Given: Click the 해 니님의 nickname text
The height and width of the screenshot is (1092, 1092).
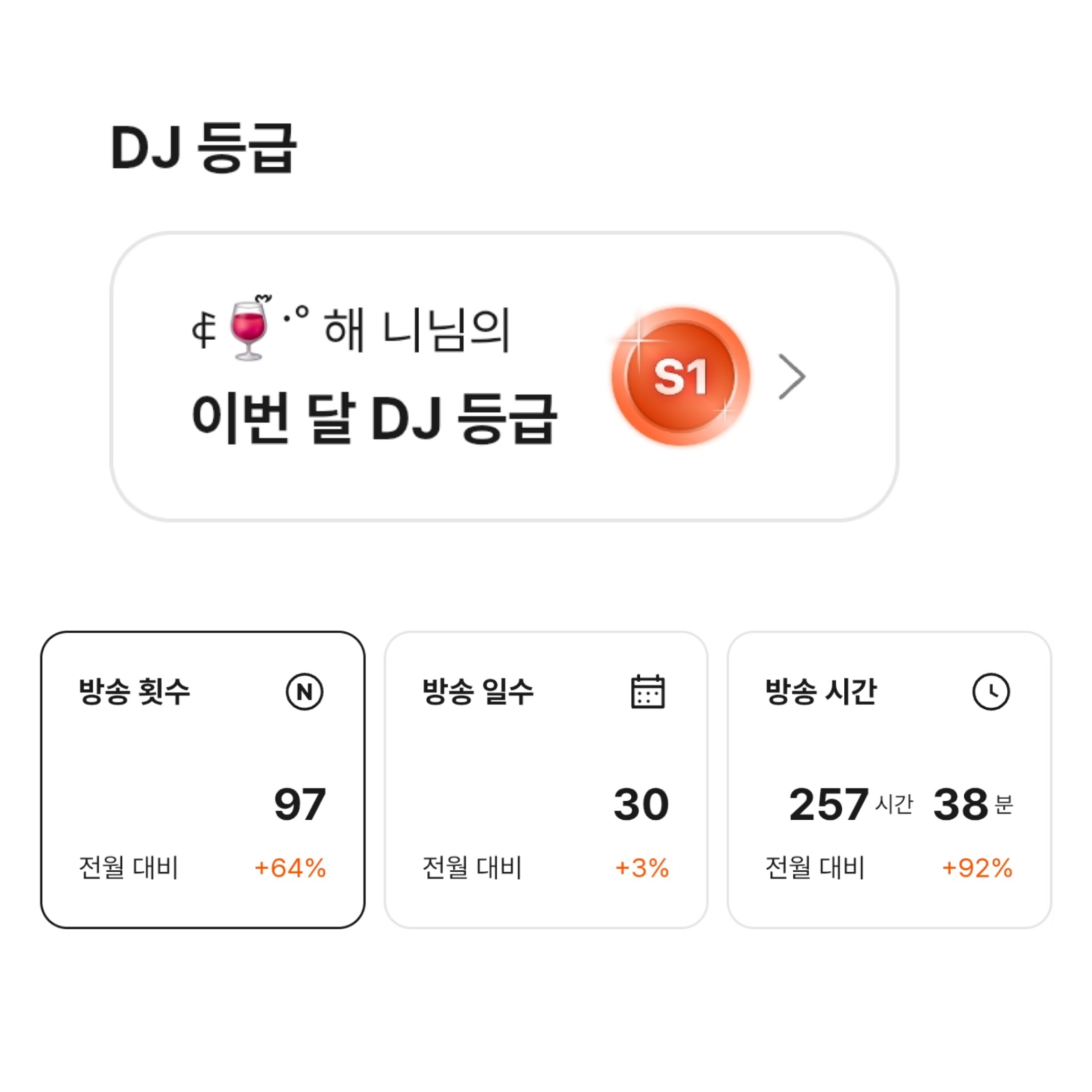Looking at the screenshot, I should tap(416, 330).
